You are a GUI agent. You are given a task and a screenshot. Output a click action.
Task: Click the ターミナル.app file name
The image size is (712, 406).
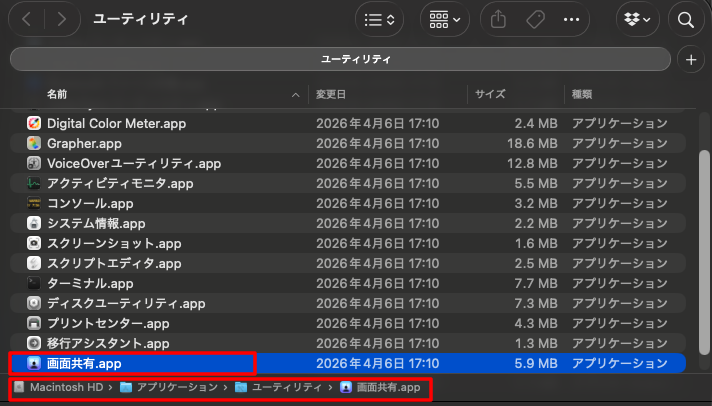click(x=90, y=283)
